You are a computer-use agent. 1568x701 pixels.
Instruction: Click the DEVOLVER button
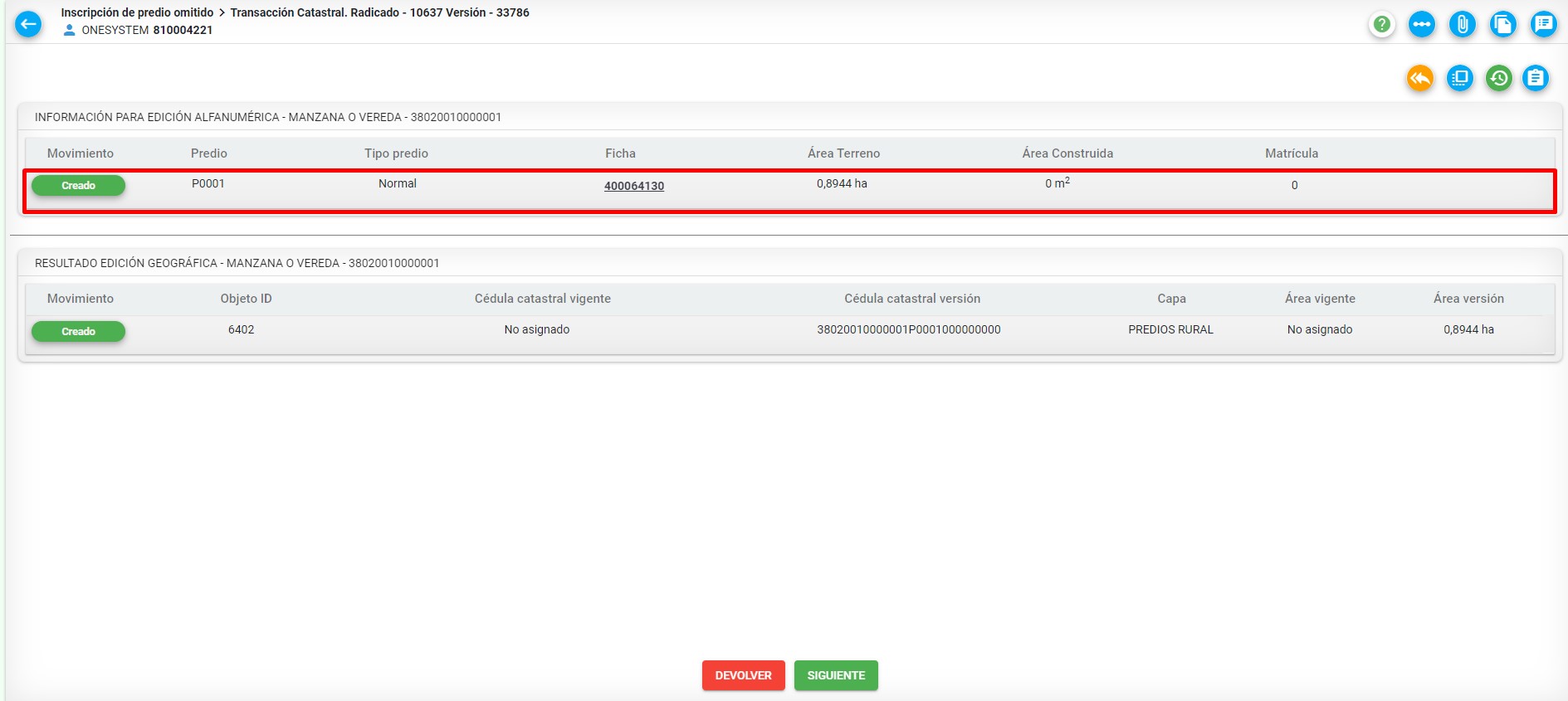pyautogui.click(x=744, y=675)
